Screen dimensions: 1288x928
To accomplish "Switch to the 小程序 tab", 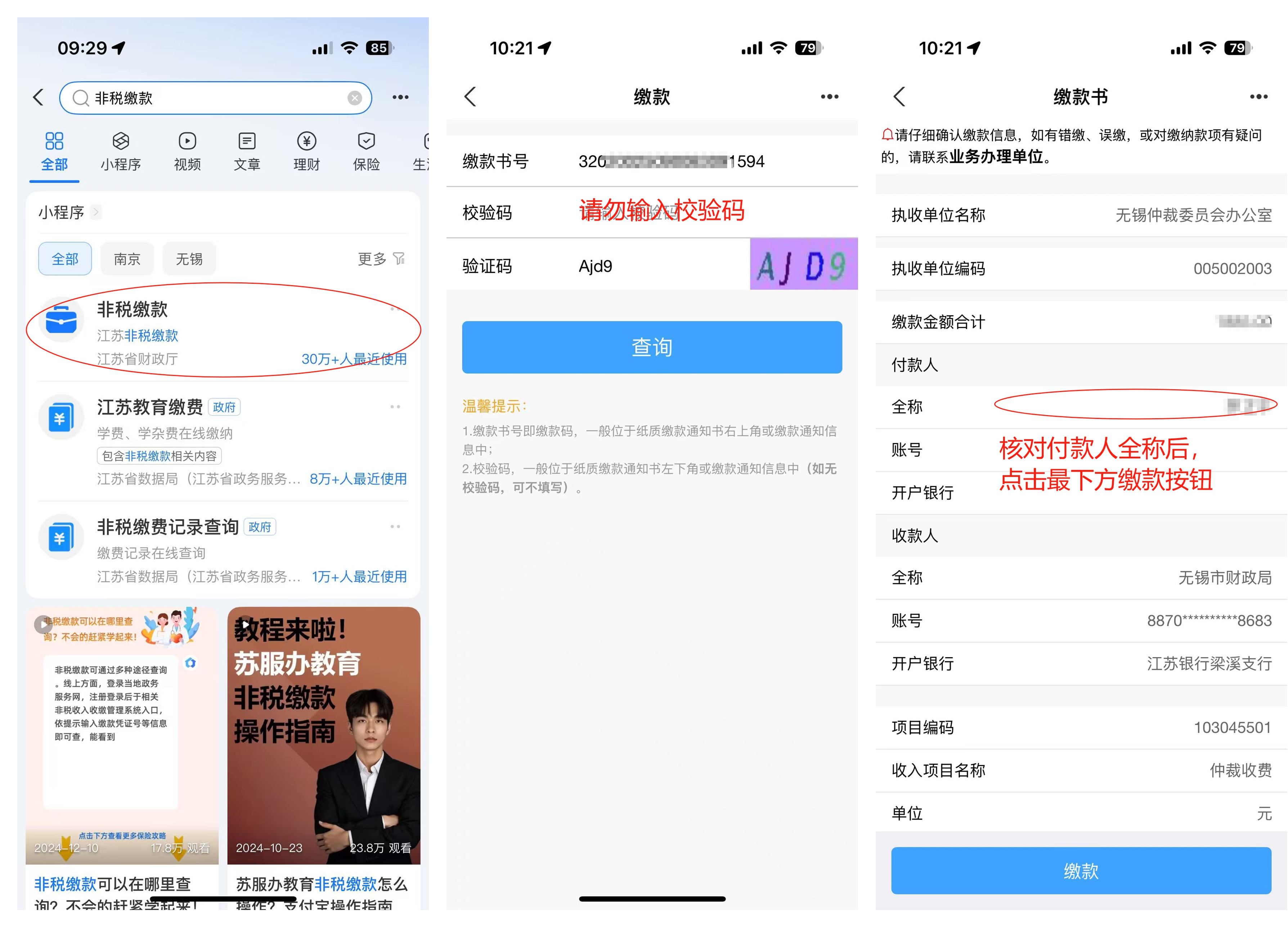I will tap(120, 151).
